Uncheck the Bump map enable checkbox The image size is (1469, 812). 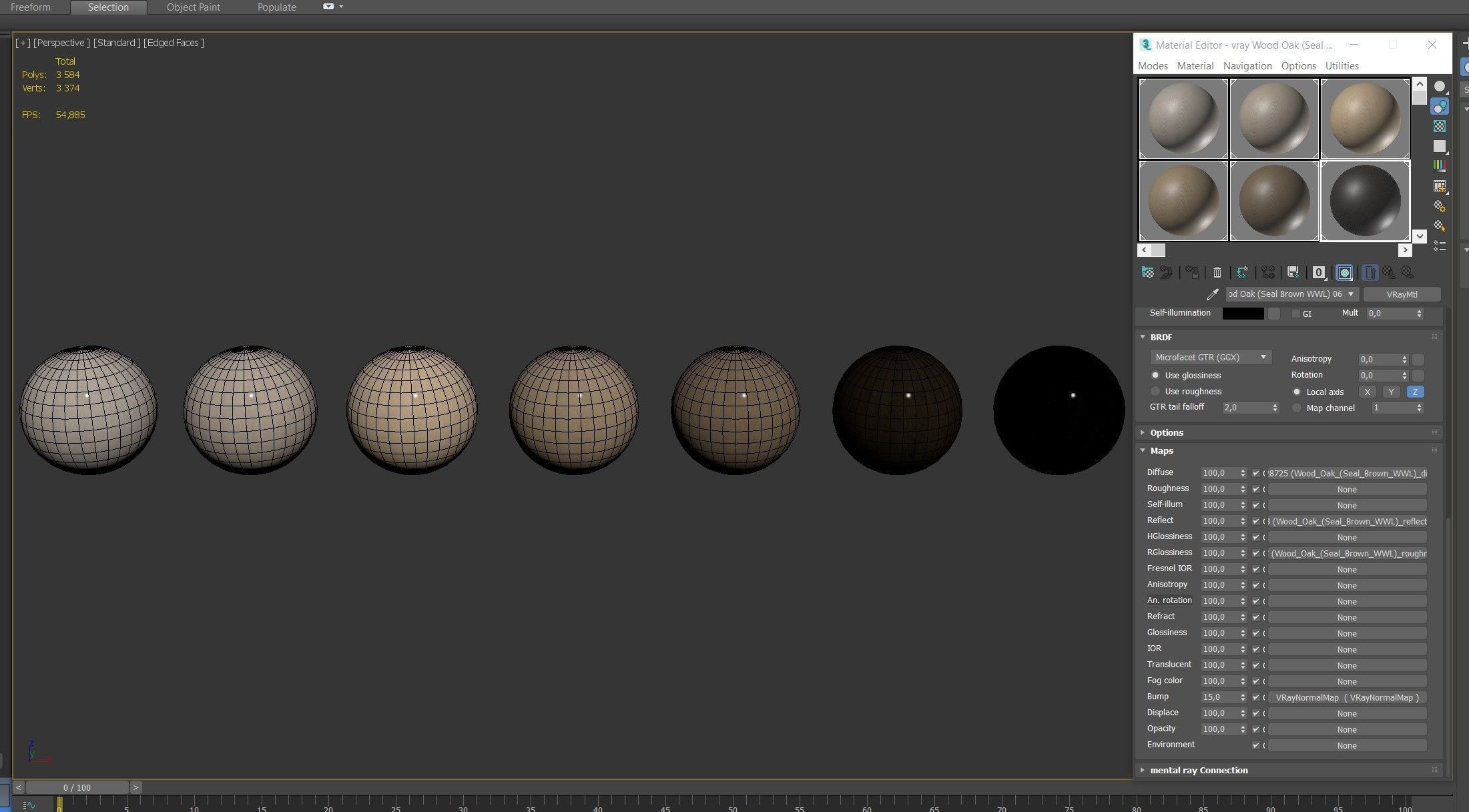point(1255,697)
